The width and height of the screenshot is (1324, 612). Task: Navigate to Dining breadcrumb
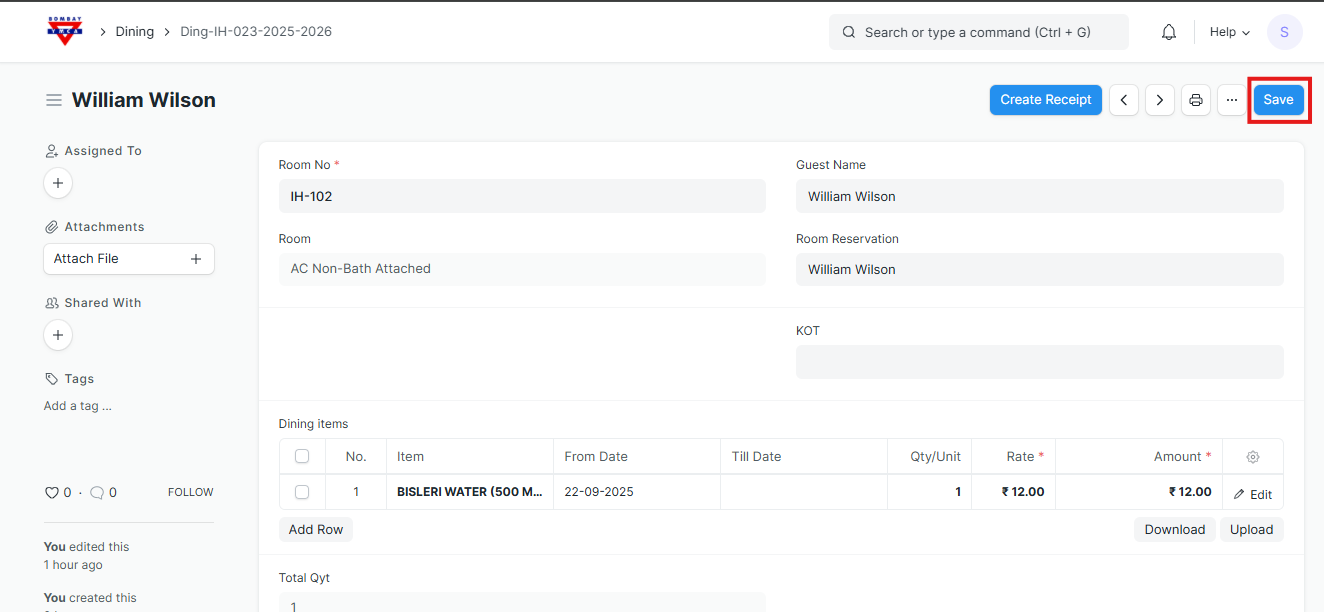click(135, 32)
